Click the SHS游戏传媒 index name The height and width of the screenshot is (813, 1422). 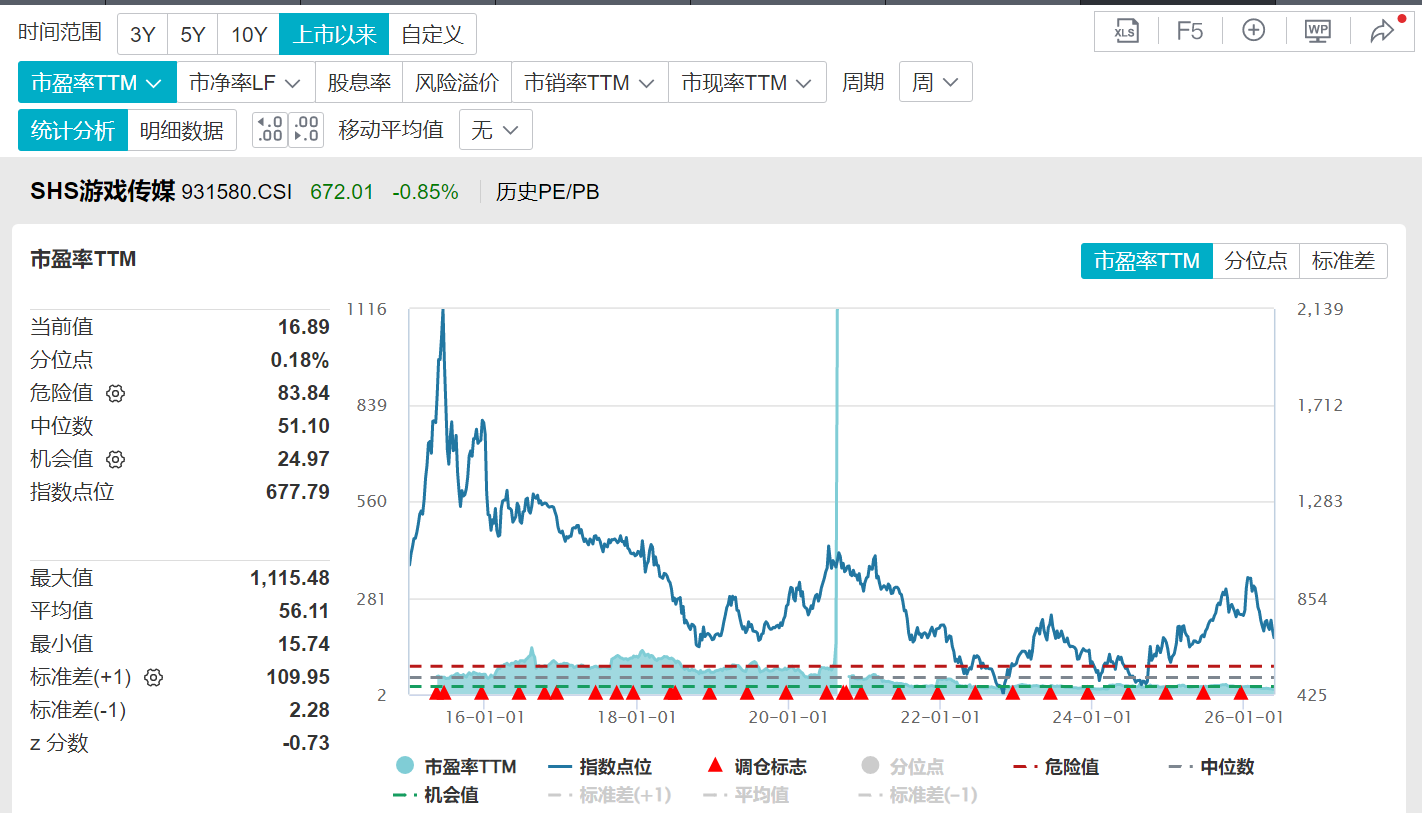(x=102, y=192)
